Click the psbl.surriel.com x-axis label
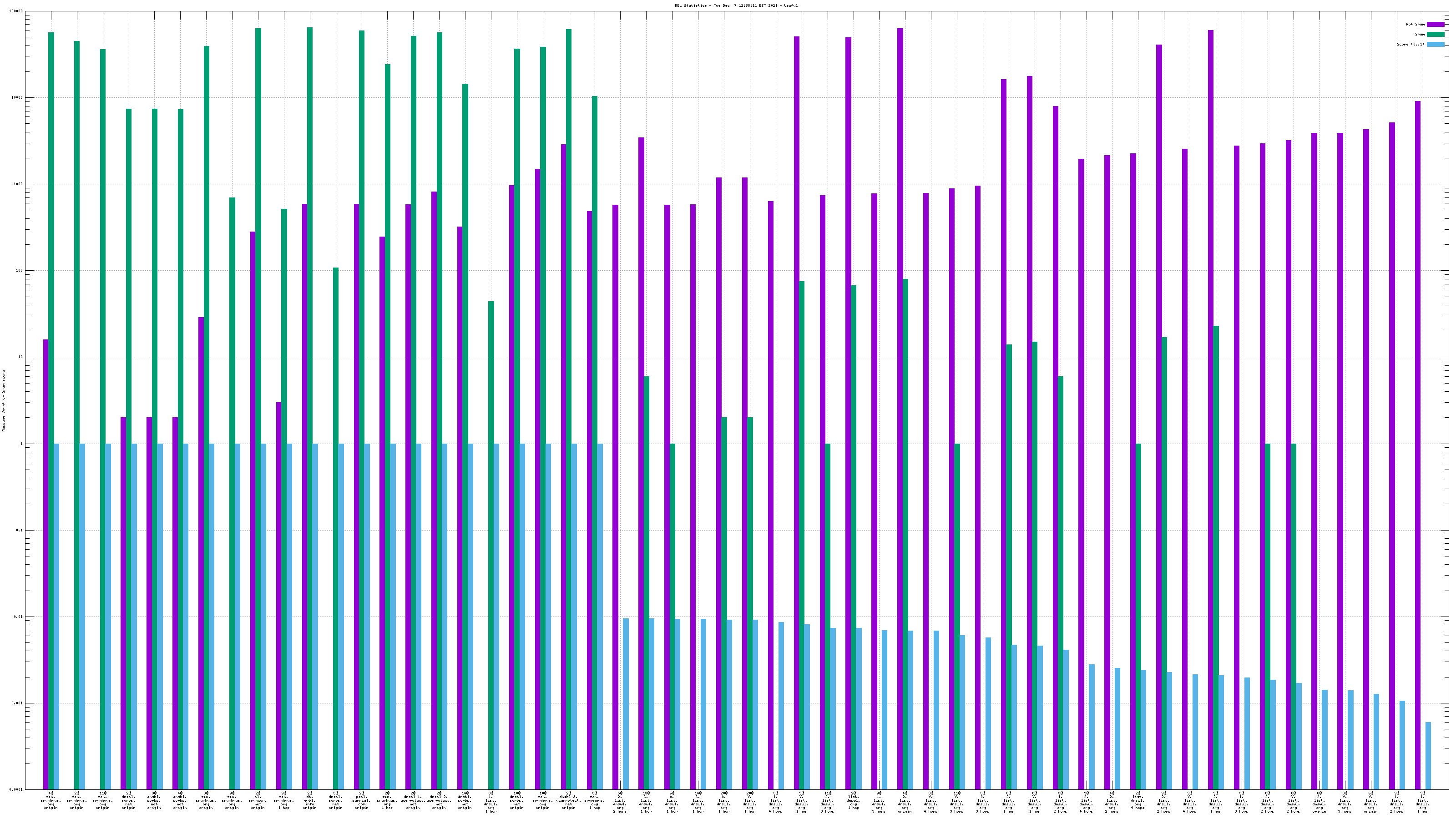1456x819 pixels. 361,800
